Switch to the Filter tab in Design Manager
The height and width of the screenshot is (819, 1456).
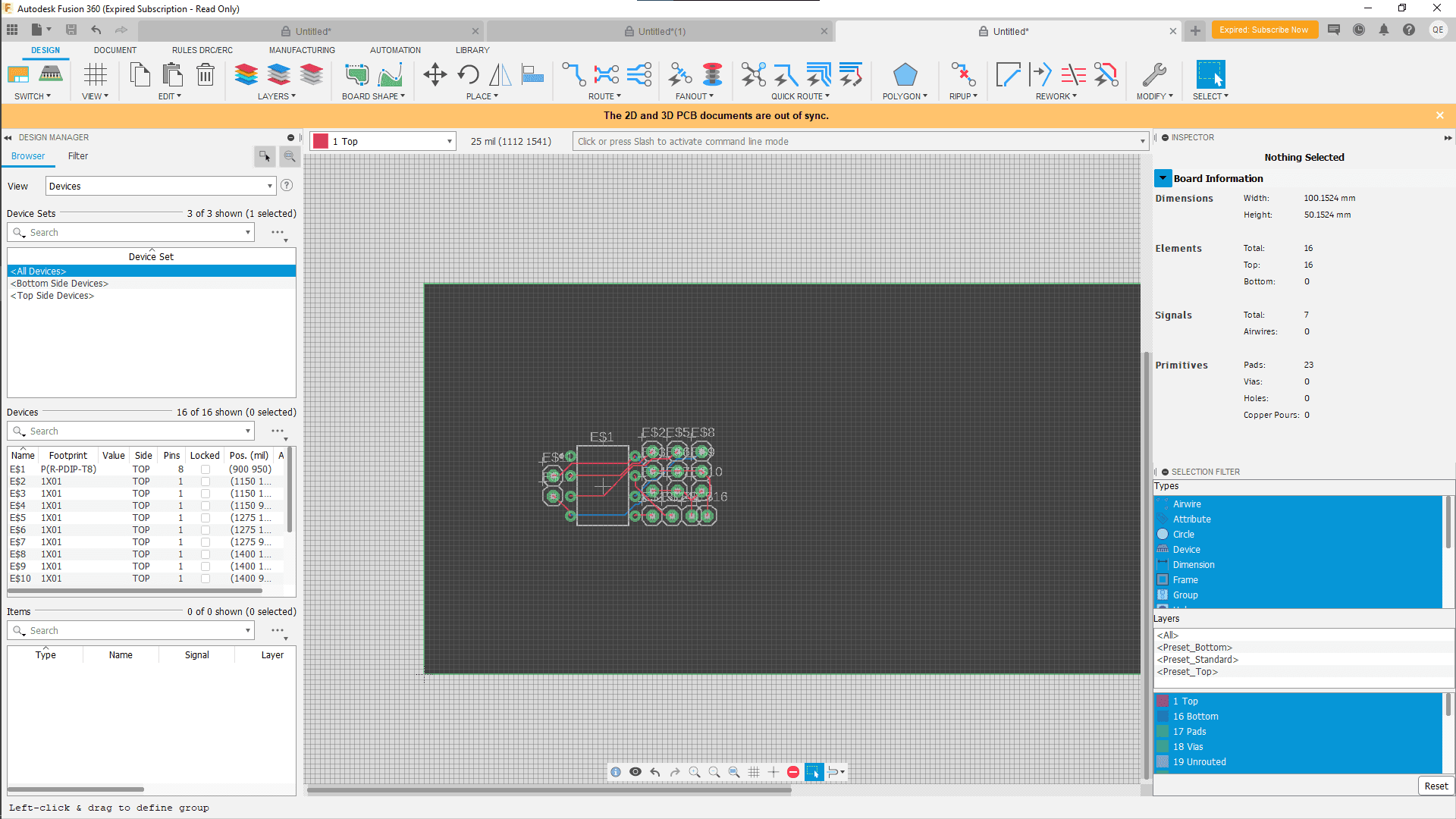pos(77,156)
